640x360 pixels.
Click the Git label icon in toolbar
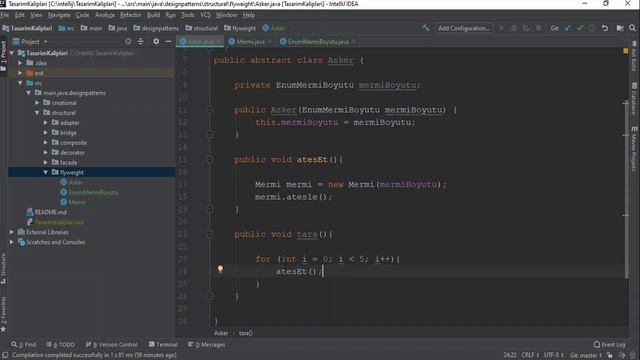click(x=554, y=28)
